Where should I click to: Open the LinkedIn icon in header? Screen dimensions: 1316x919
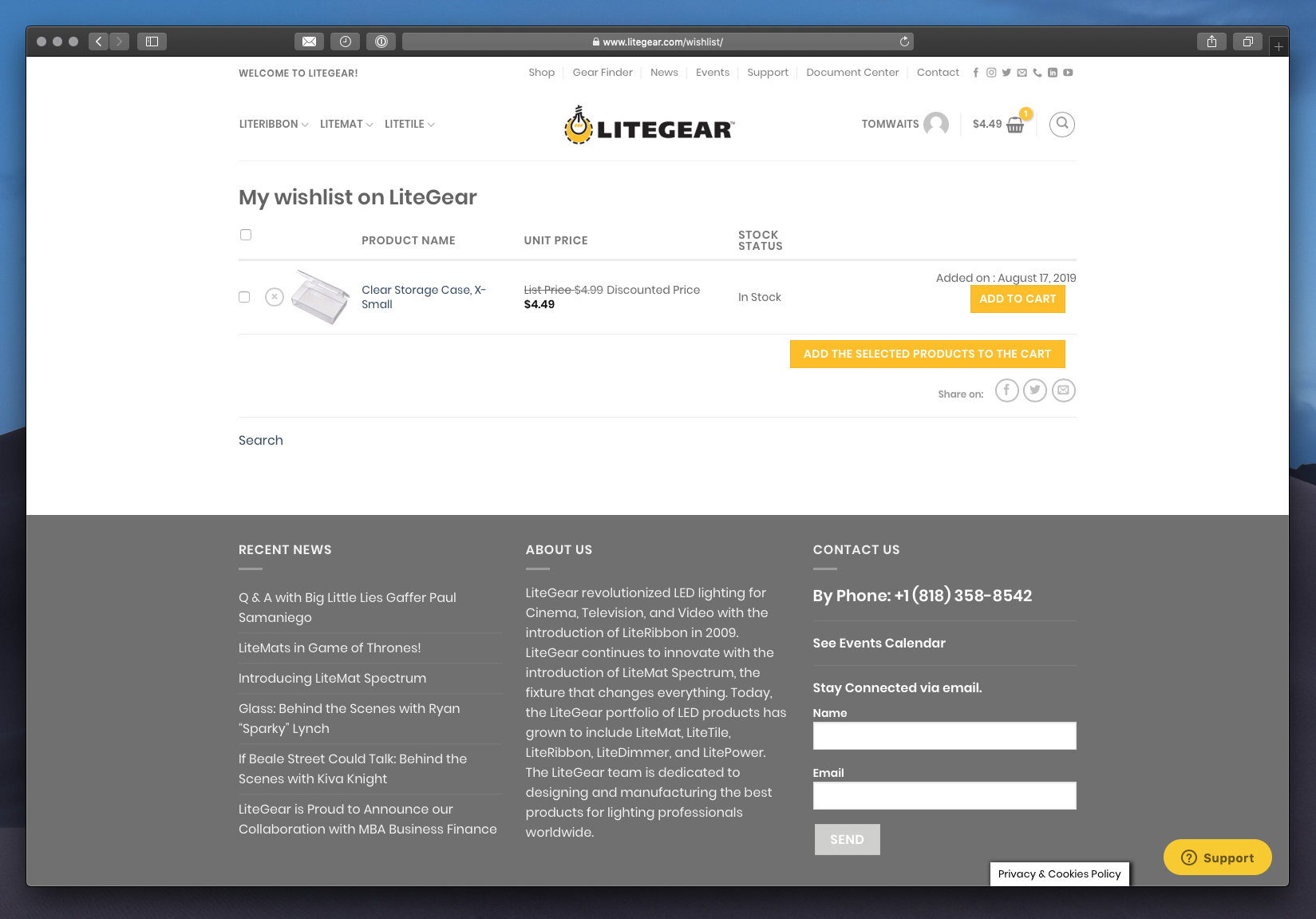coord(1053,73)
